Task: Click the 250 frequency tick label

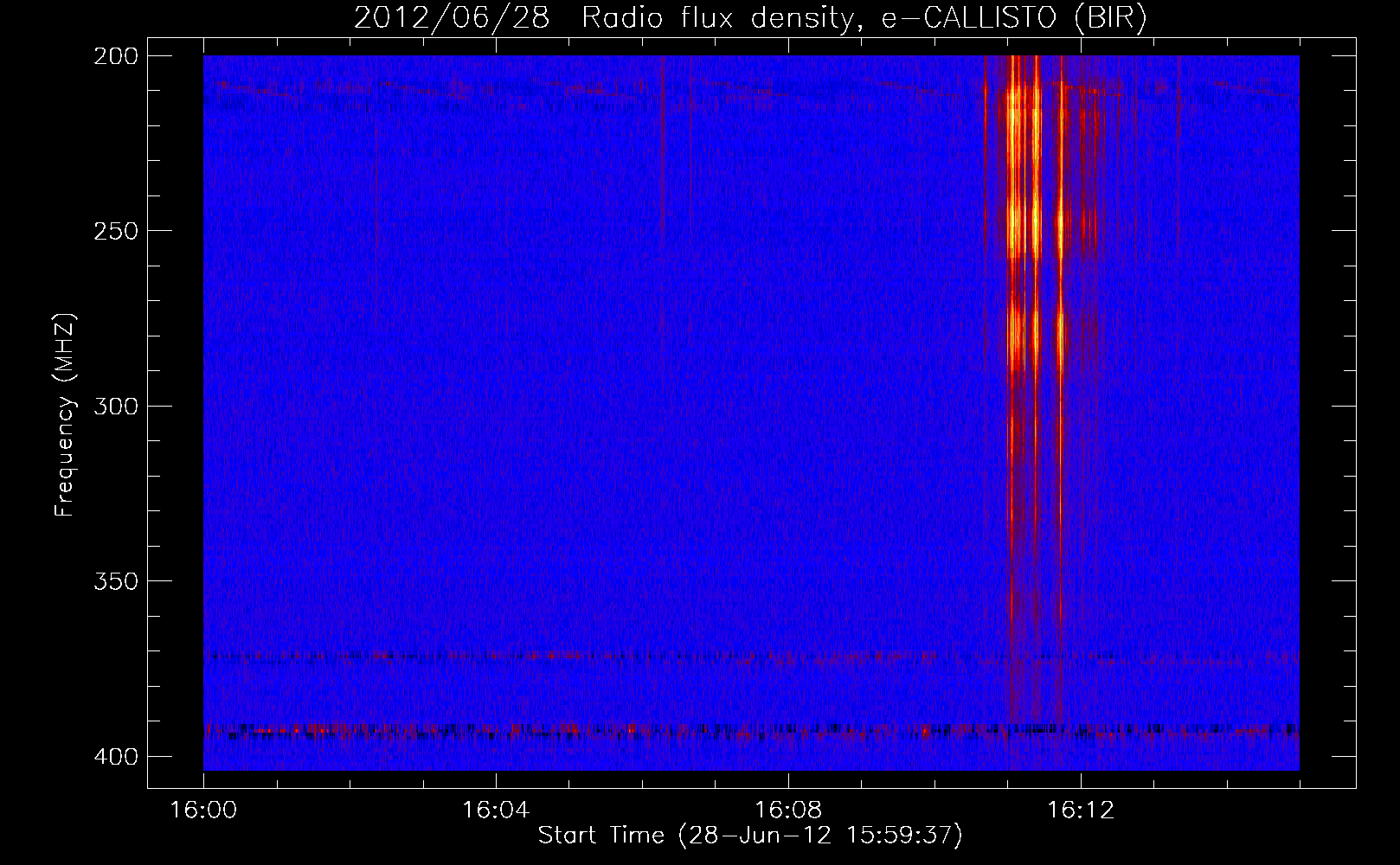Action: point(115,231)
